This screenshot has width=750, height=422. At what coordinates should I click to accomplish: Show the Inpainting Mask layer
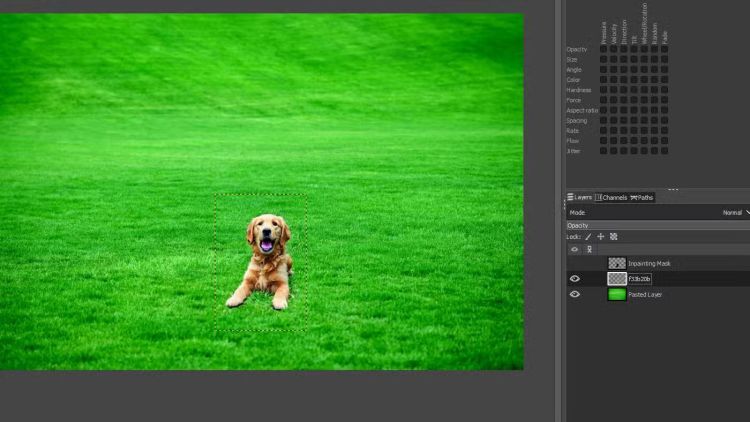pyautogui.click(x=574, y=263)
